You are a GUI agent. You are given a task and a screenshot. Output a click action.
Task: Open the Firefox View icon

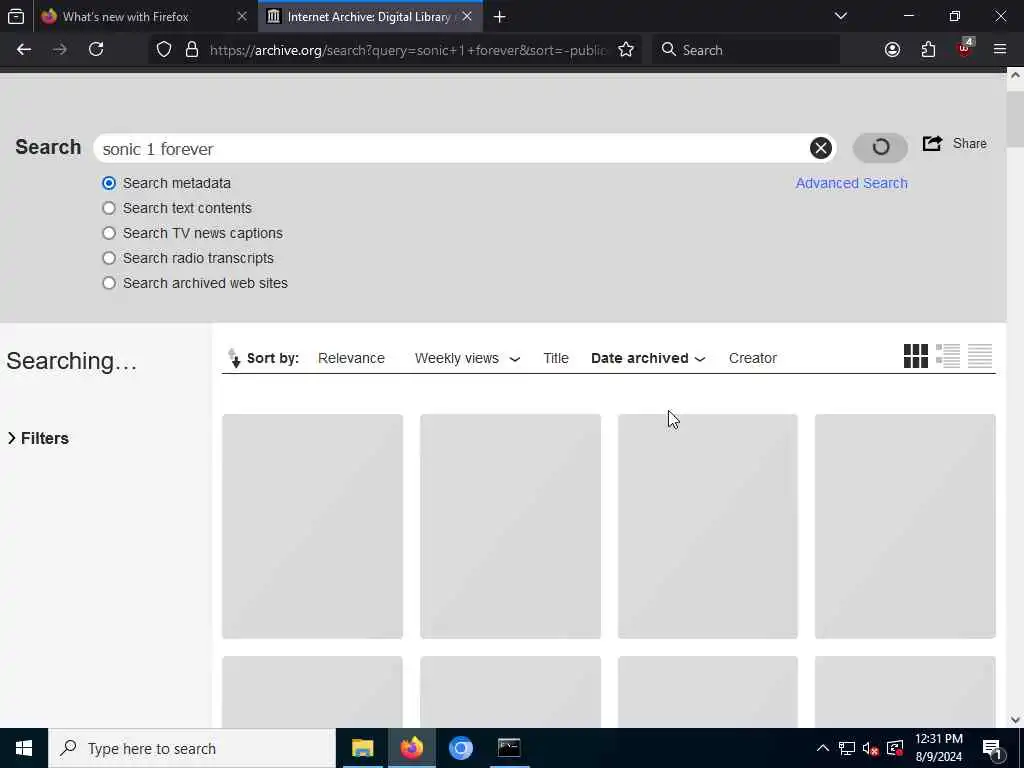(16, 16)
